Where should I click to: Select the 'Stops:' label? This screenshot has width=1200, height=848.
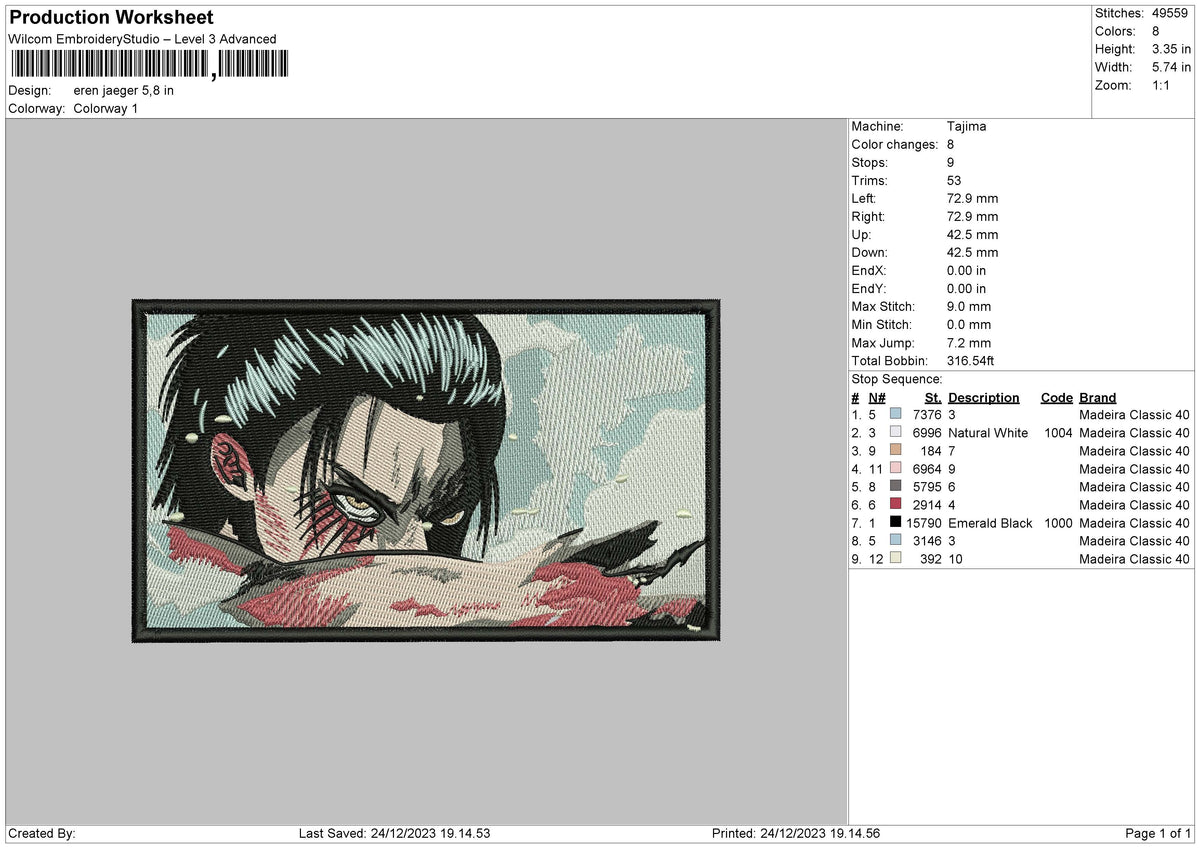coord(869,162)
